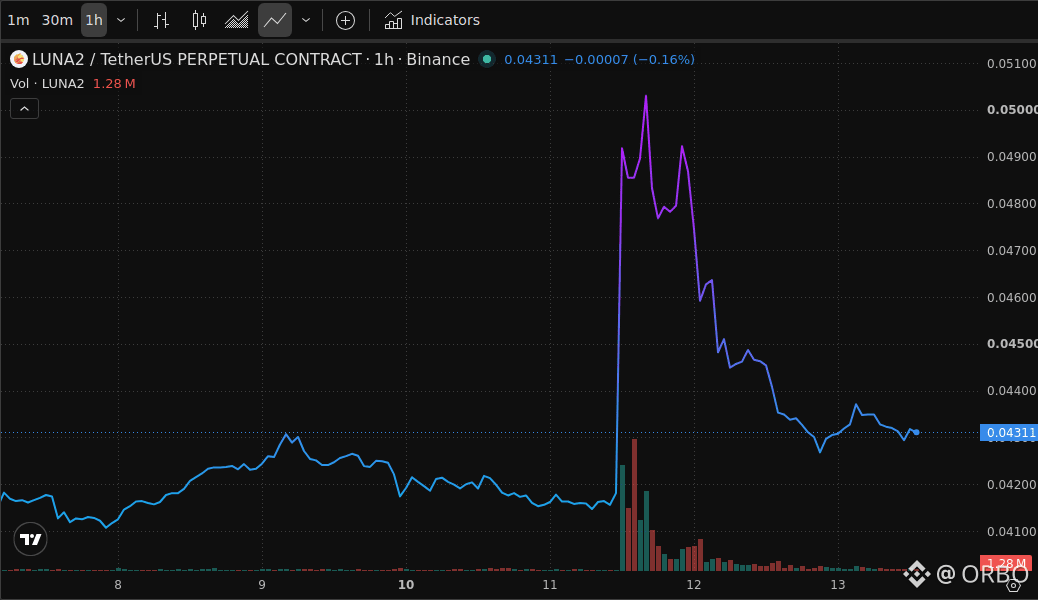
Task: Click the date label 11 on time axis
Action: coord(549,585)
